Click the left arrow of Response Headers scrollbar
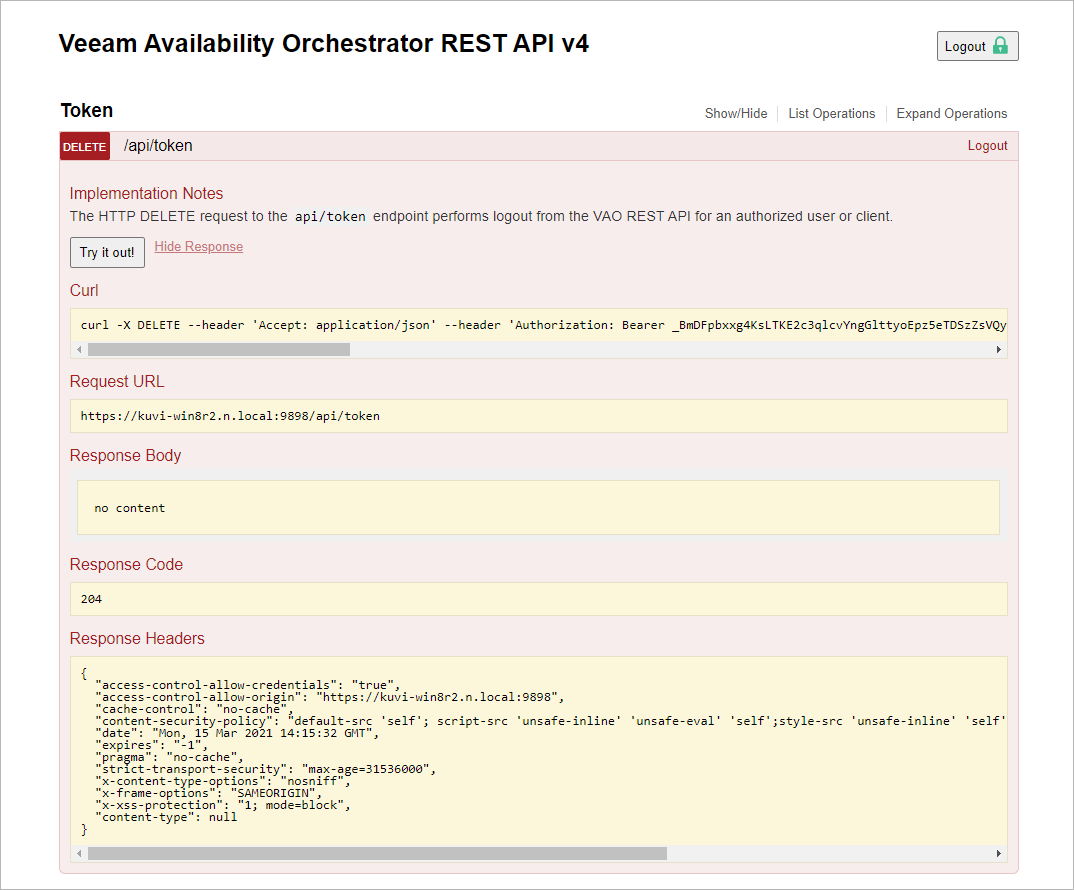This screenshot has height=890, width=1074. point(79,853)
